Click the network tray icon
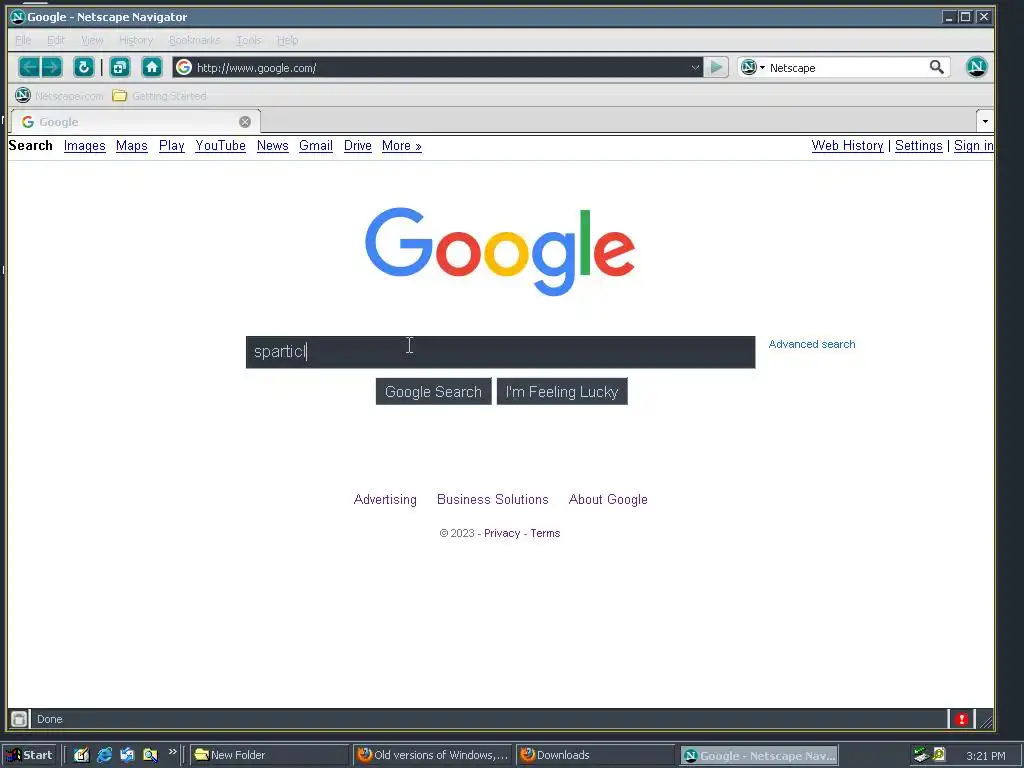1024x768 pixels. click(x=921, y=755)
